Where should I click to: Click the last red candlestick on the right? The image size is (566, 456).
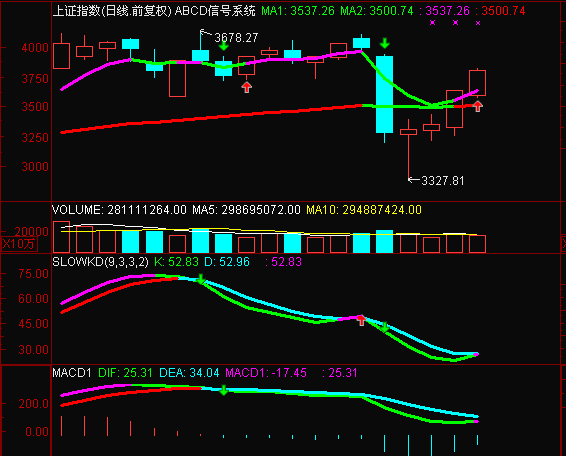click(x=477, y=83)
